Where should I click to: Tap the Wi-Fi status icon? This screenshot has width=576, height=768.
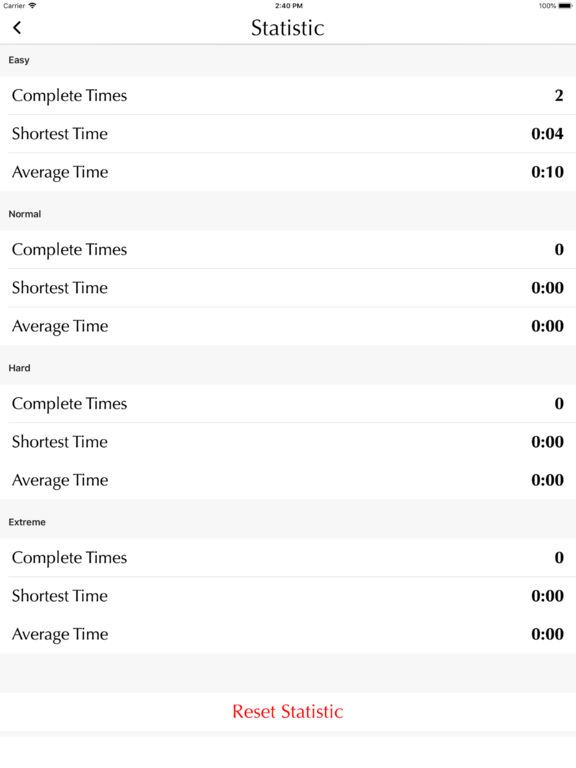[32, 6]
